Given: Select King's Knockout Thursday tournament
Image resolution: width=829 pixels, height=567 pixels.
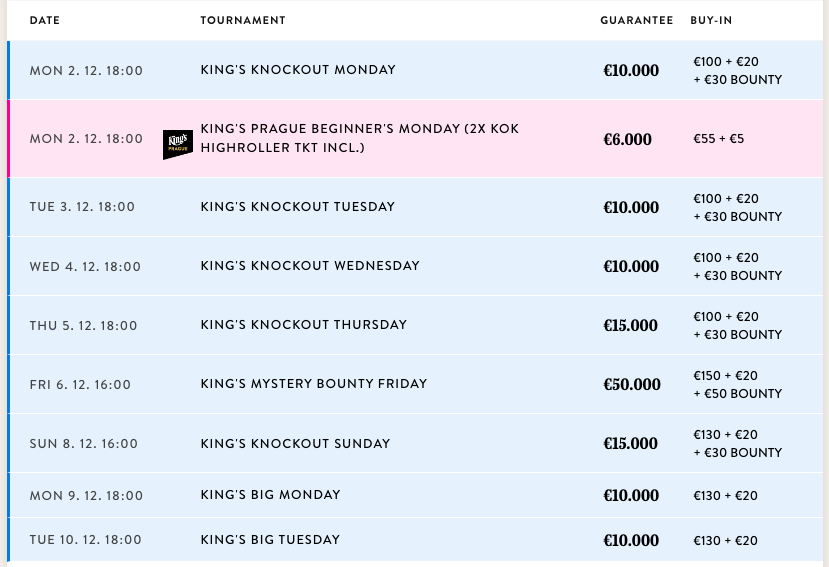Looking at the screenshot, I should click(x=303, y=325).
